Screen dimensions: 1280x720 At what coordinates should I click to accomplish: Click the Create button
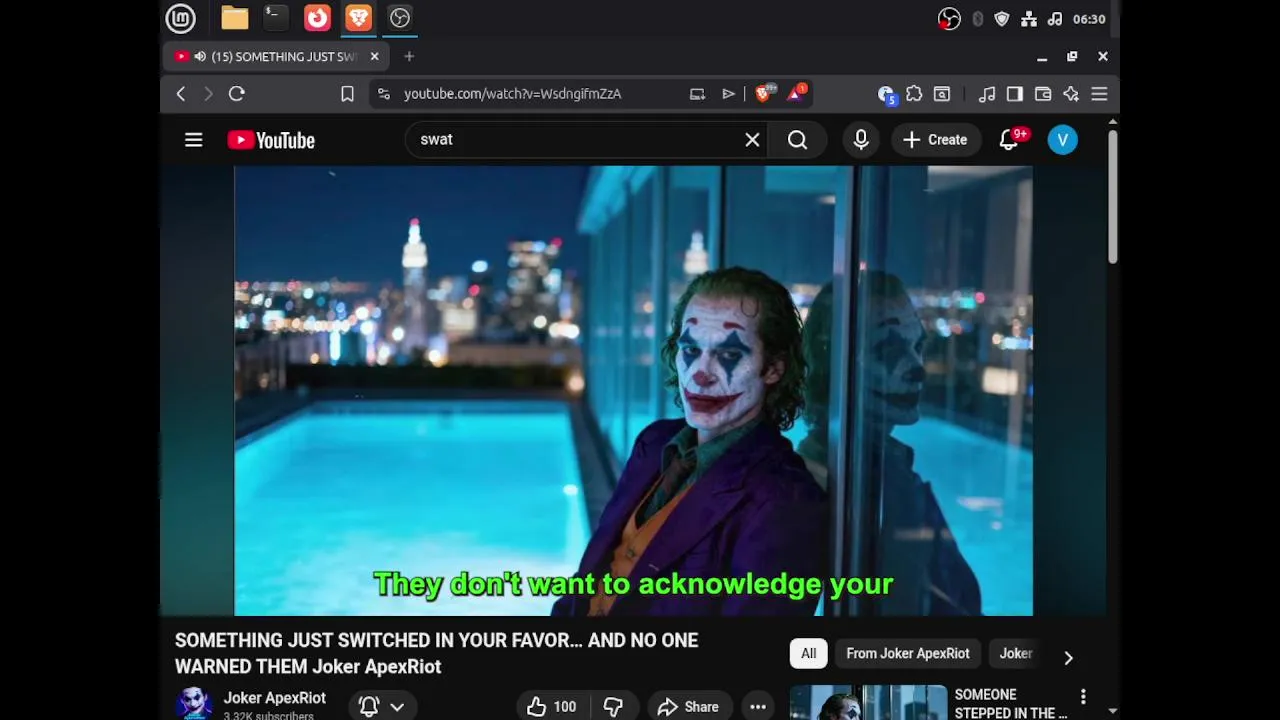[935, 140]
